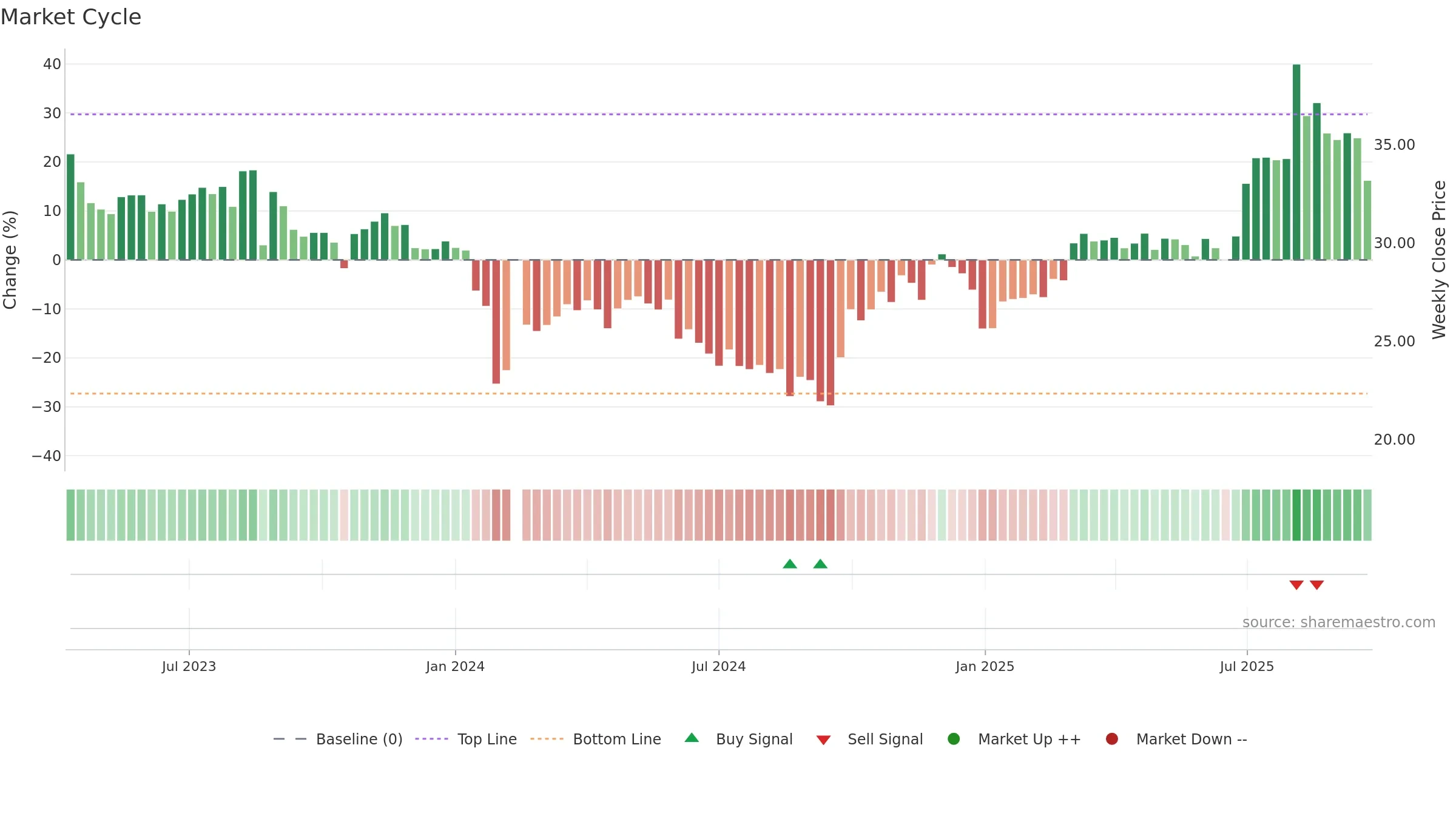The image size is (1456, 819).
Task: Click the 20.00 price axis label
Action: (x=1394, y=440)
